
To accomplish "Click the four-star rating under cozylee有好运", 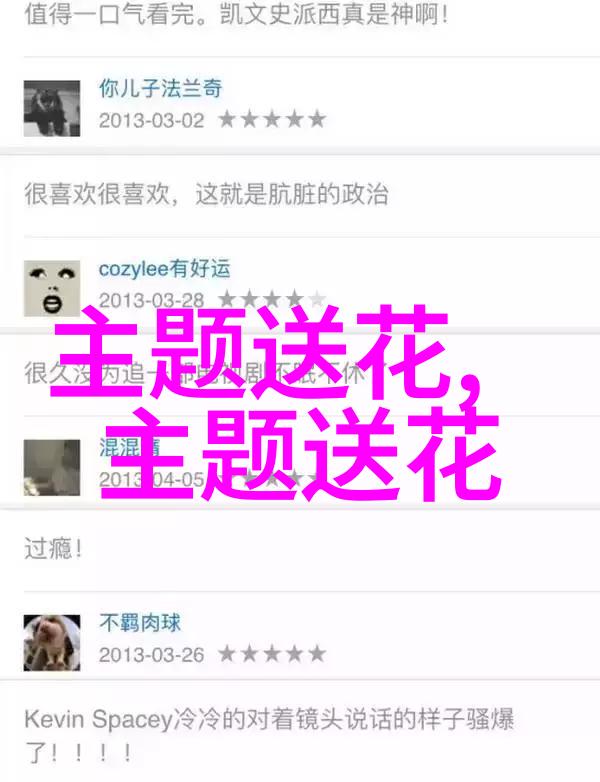I will [272, 300].
